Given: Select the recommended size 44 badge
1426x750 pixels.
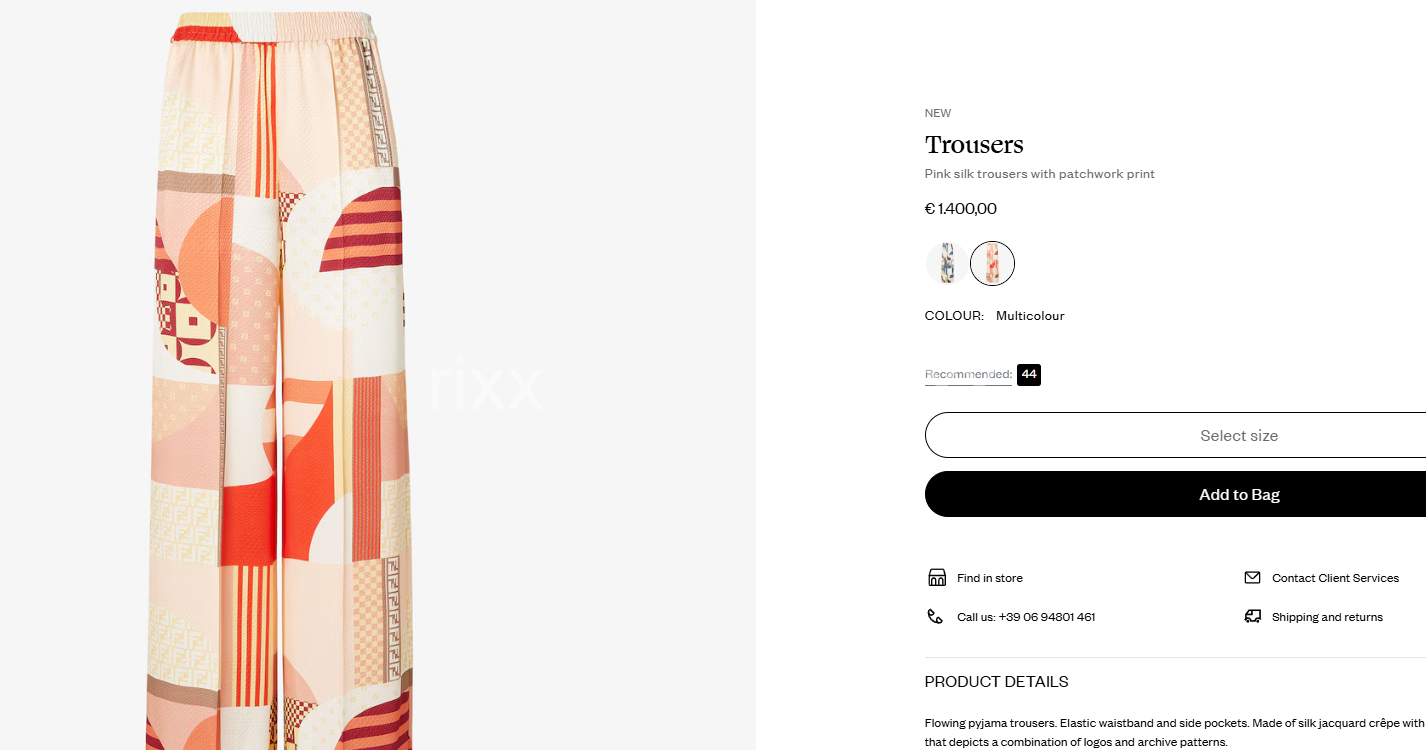Looking at the screenshot, I should [x=1029, y=375].
